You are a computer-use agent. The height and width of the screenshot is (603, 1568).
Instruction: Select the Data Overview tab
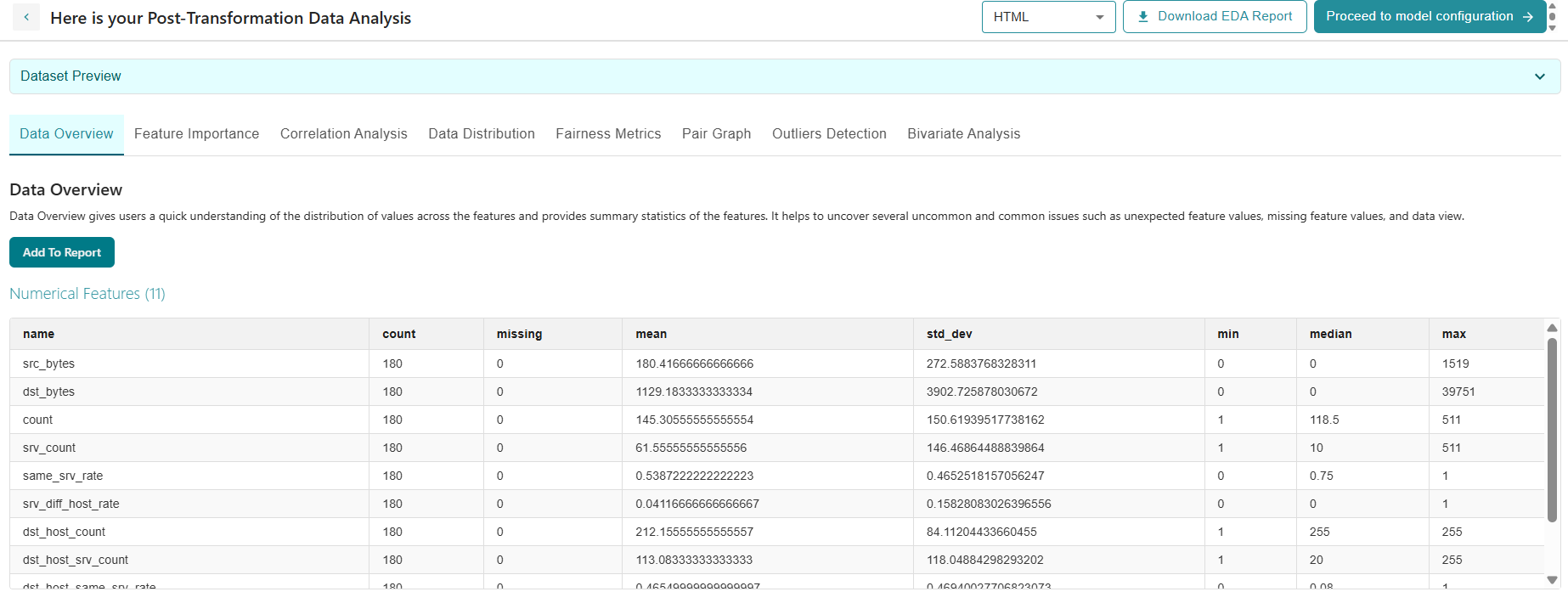66,134
